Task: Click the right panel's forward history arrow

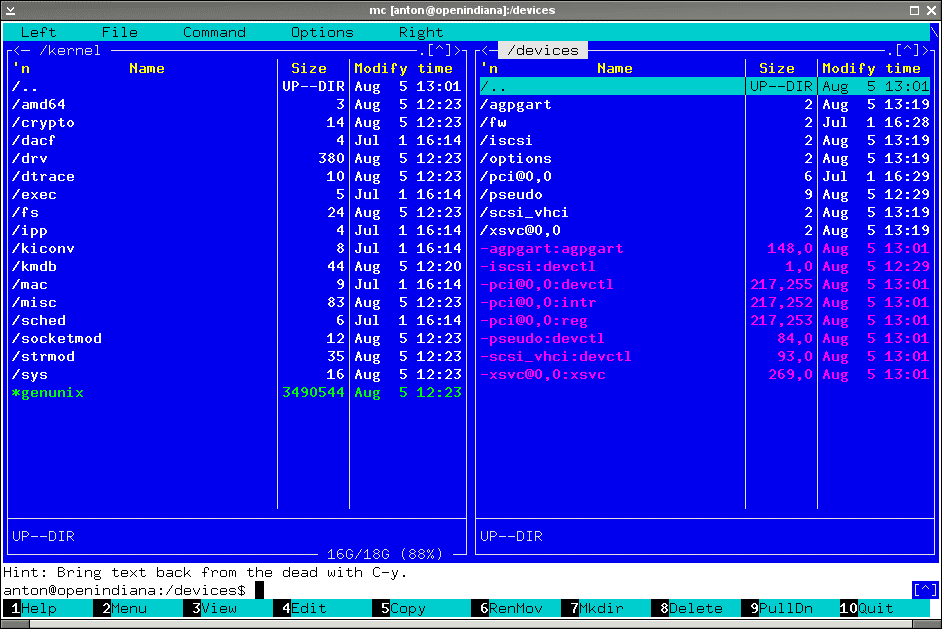Action: tap(927, 50)
